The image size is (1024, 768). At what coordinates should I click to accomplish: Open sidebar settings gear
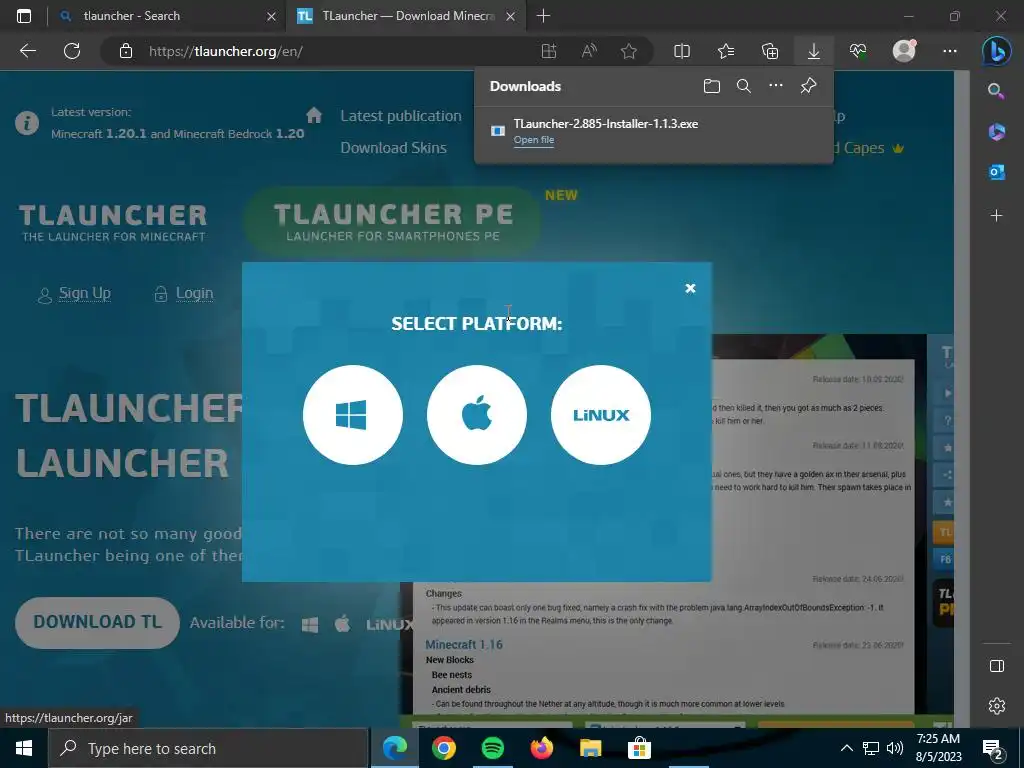coord(997,706)
